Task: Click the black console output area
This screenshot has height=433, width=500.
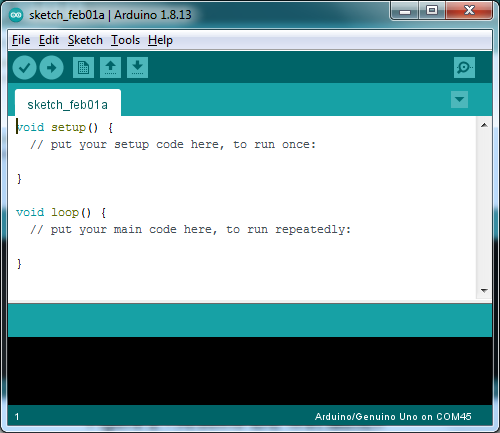Action: [250, 371]
